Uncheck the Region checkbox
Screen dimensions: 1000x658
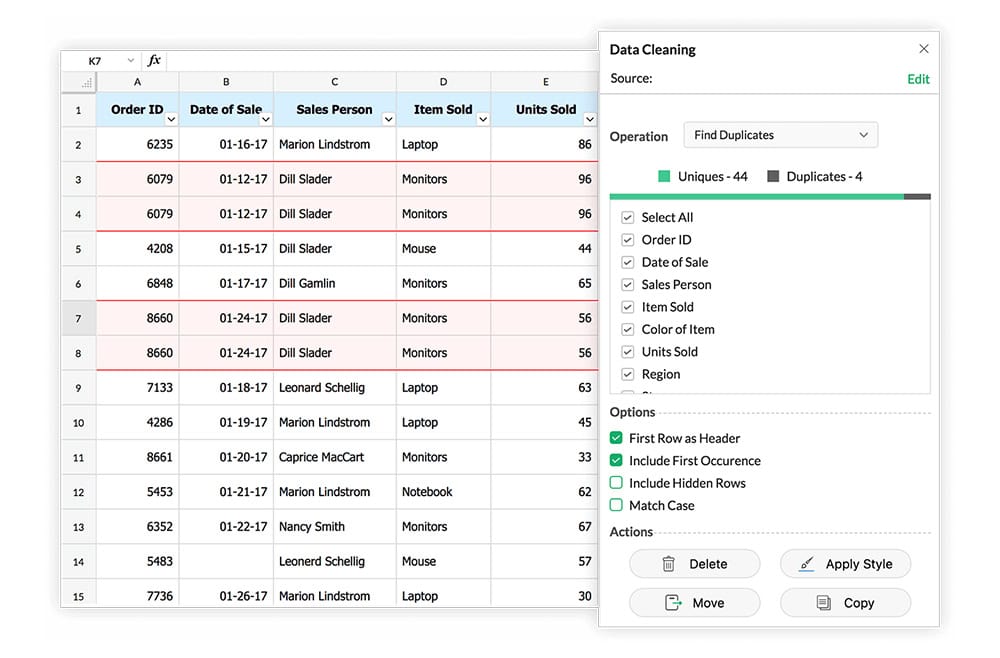628,374
